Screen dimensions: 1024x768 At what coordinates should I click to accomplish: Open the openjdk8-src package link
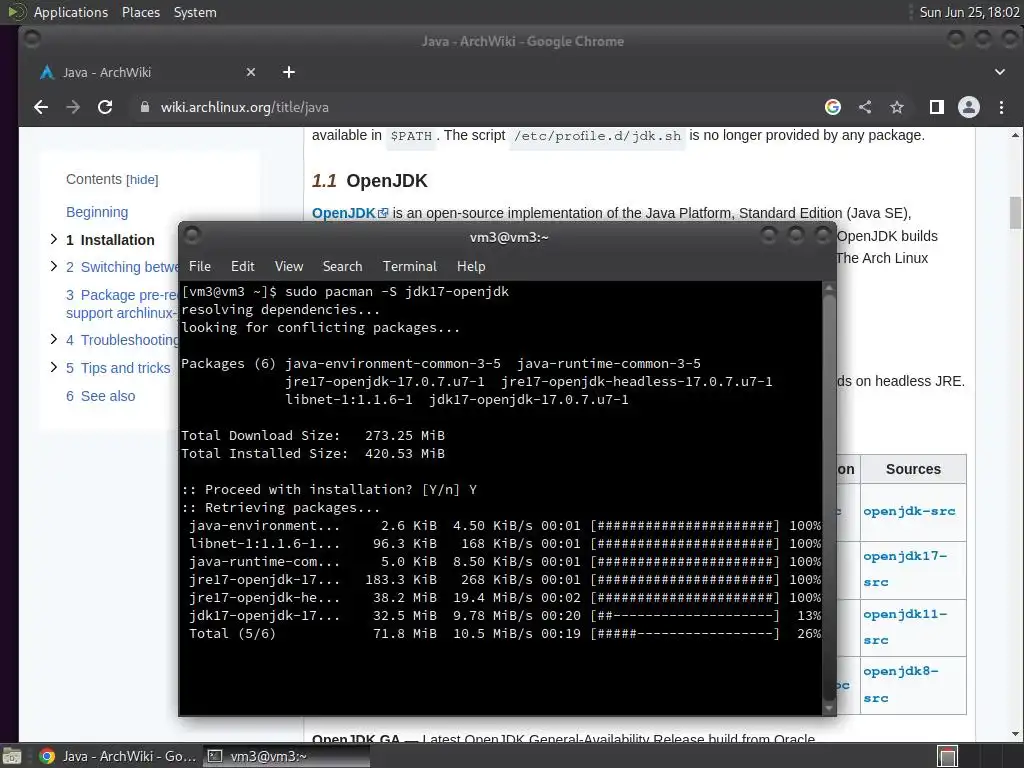click(x=901, y=684)
